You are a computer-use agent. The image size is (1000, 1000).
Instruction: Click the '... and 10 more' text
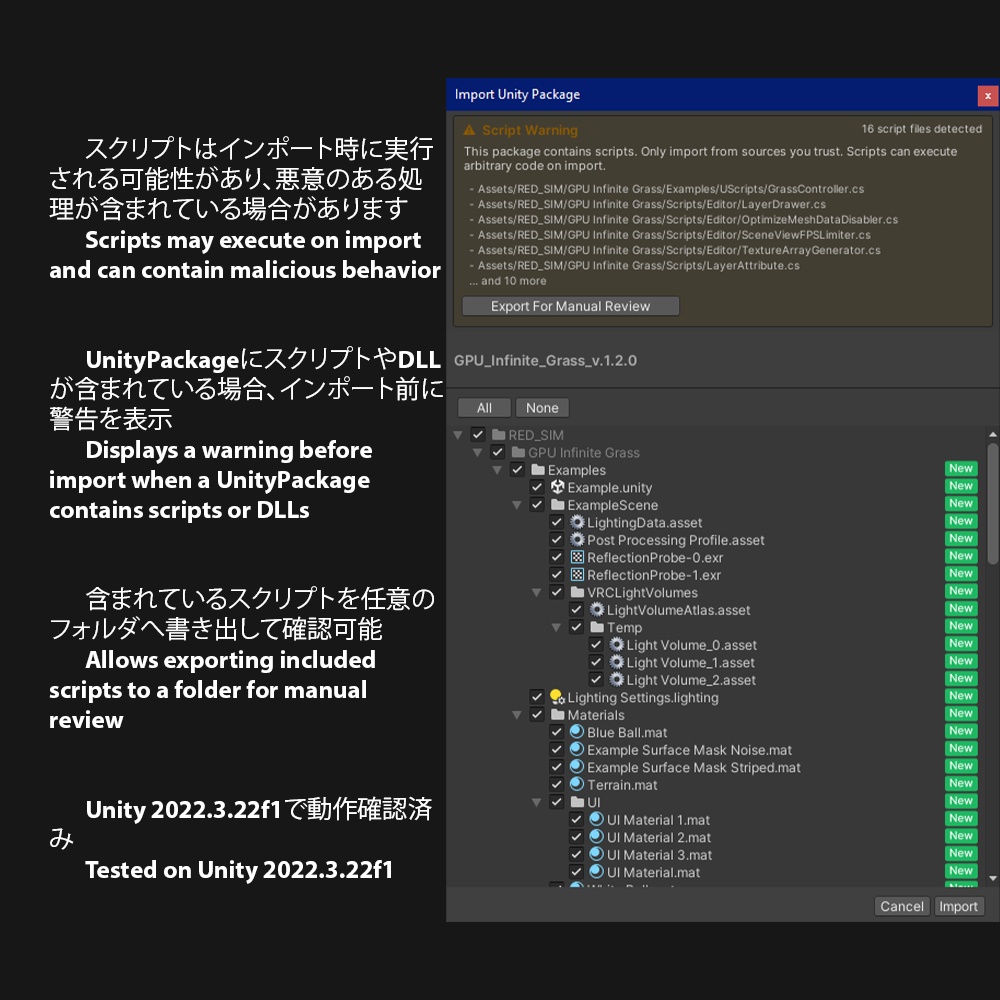tap(508, 281)
